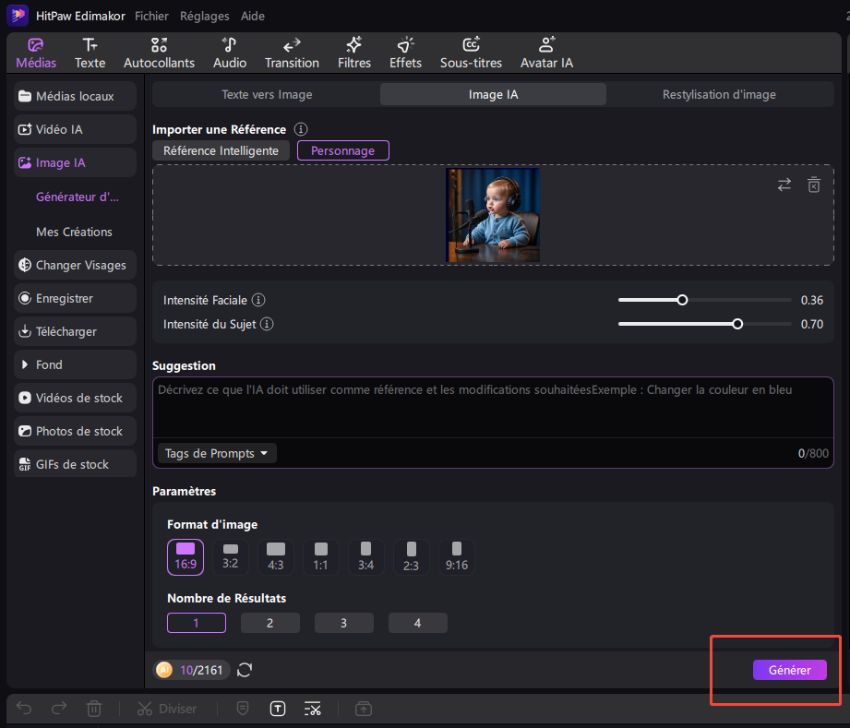Open Vidéos de stock in sidebar
The image size is (850, 728).
click(75, 398)
